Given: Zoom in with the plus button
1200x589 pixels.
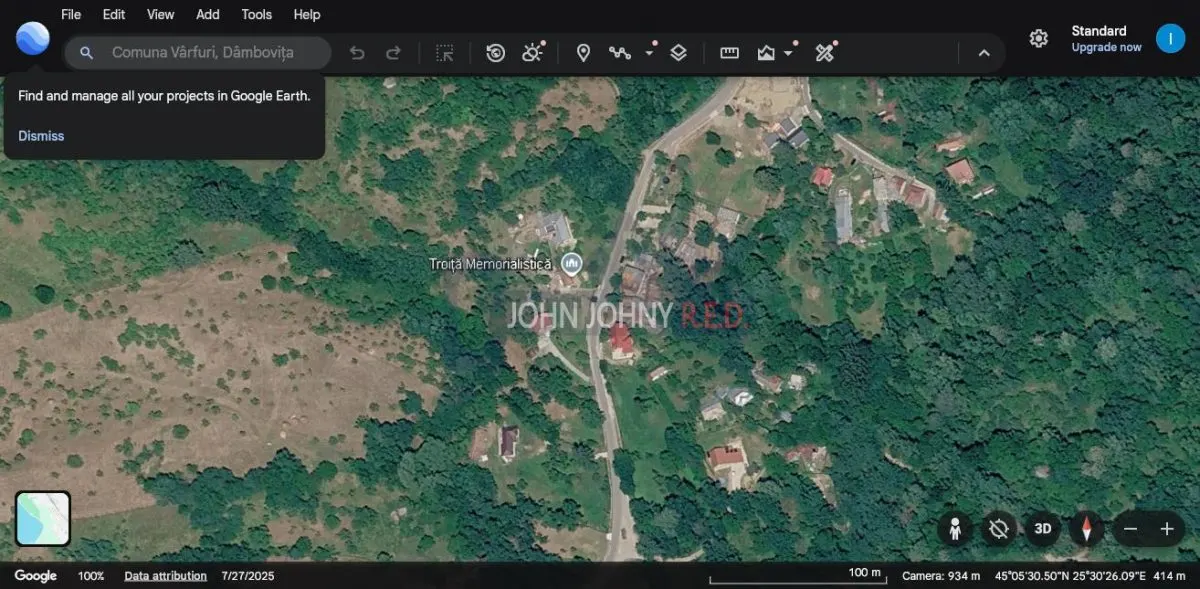Looking at the screenshot, I should pyautogui.click(x=1166, y=529).
